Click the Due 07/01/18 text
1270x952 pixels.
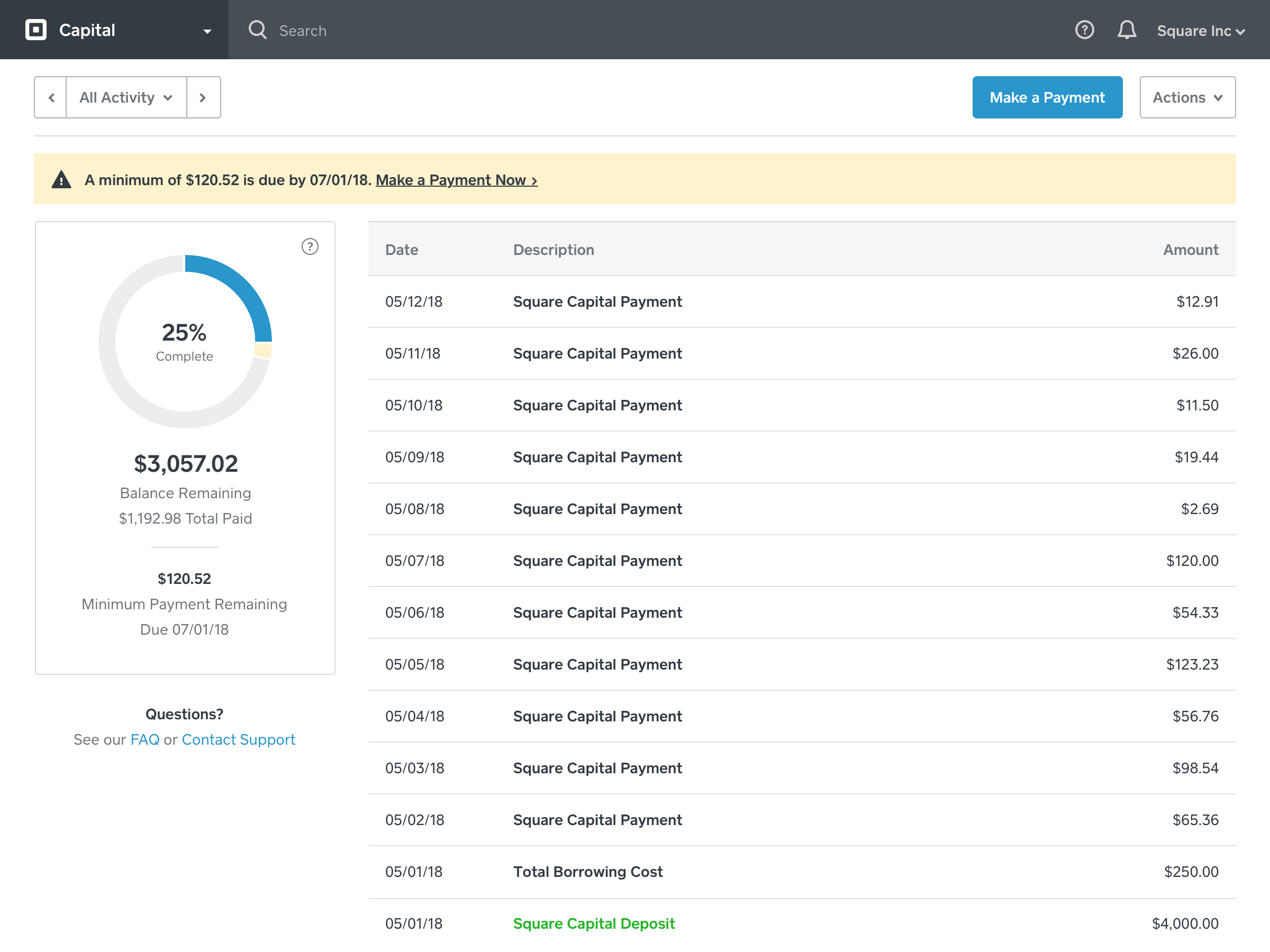(184, 629)
